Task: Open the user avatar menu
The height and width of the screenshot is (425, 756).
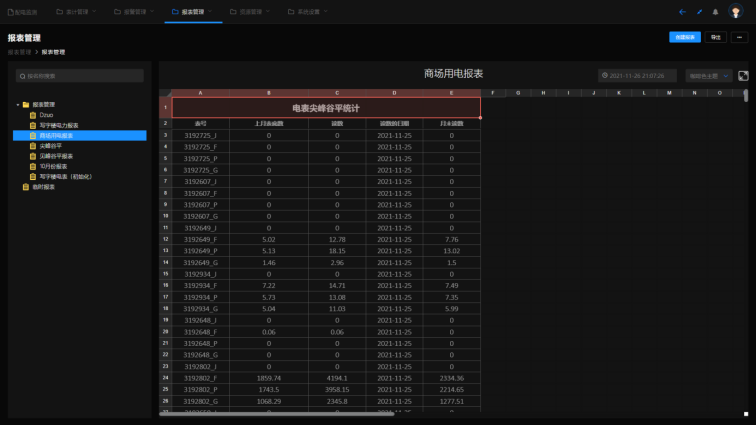Action: pyautogui.click(x=736, y=11)
